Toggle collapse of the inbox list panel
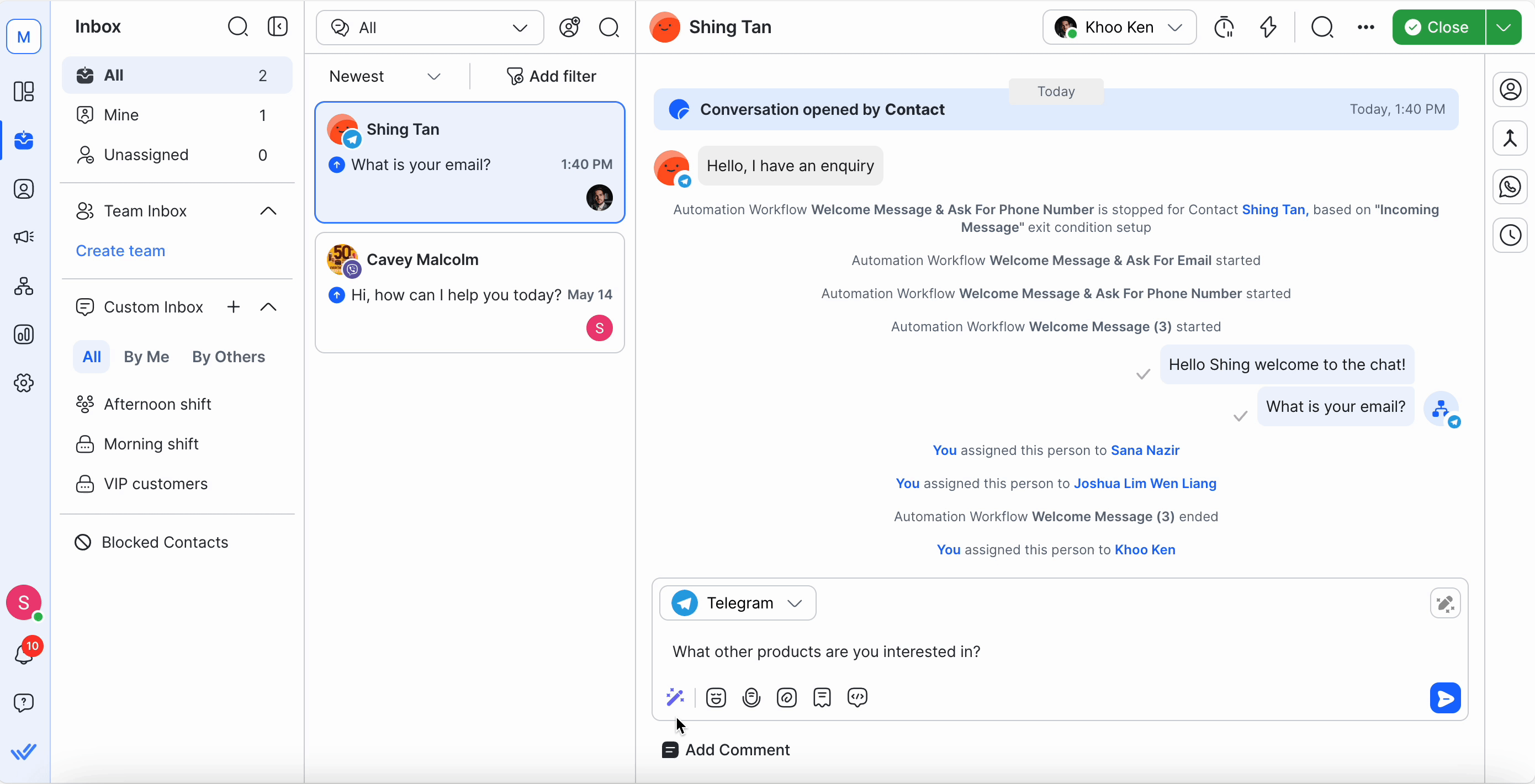1535x784 pixels. [278, 26]
